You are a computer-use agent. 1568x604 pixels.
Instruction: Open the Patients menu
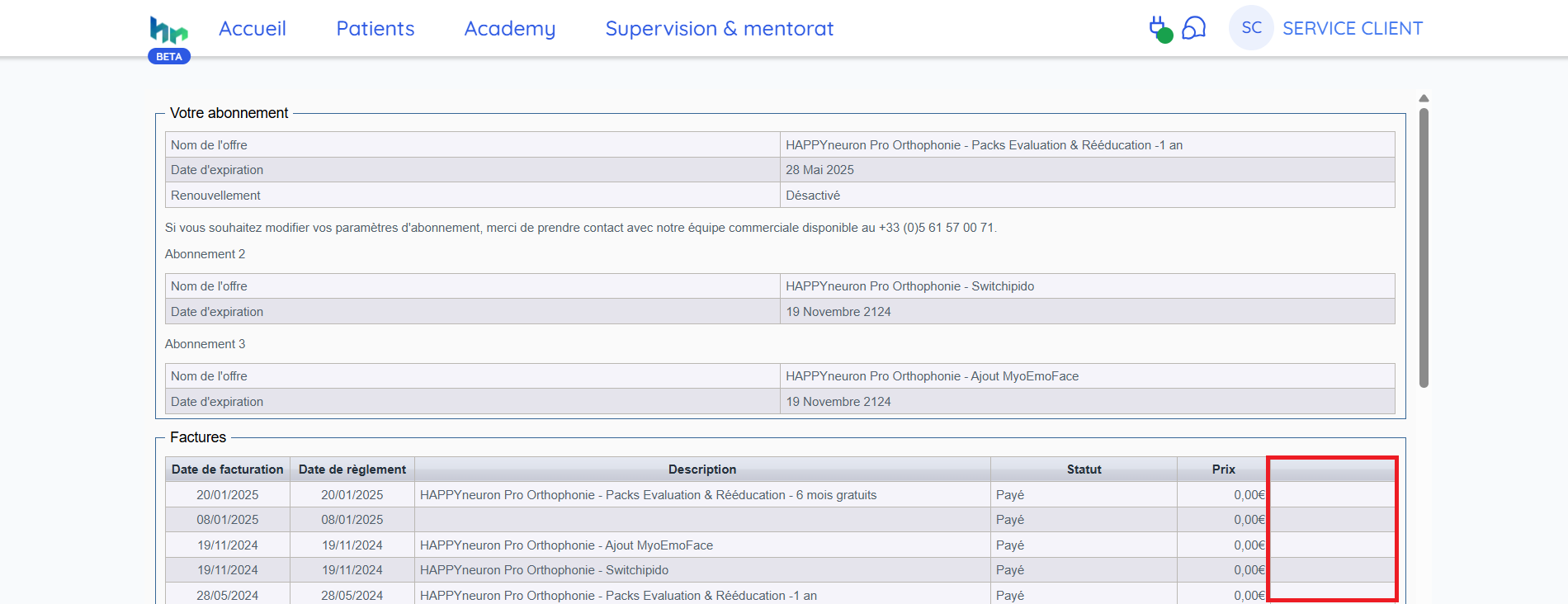click(x=375, y=29)
